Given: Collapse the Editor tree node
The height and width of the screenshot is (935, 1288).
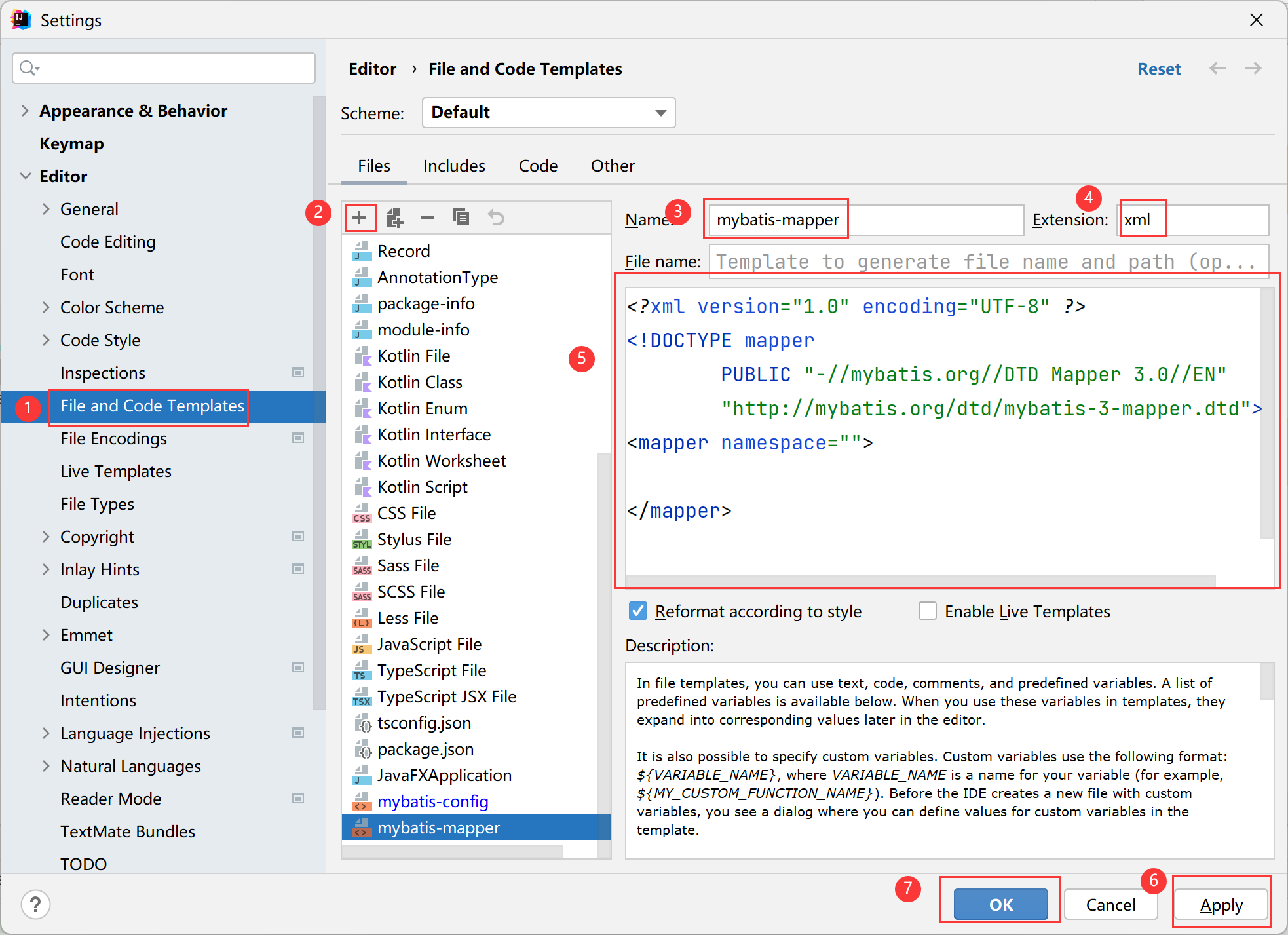Looking at the screenshot, I should (25, 176).
